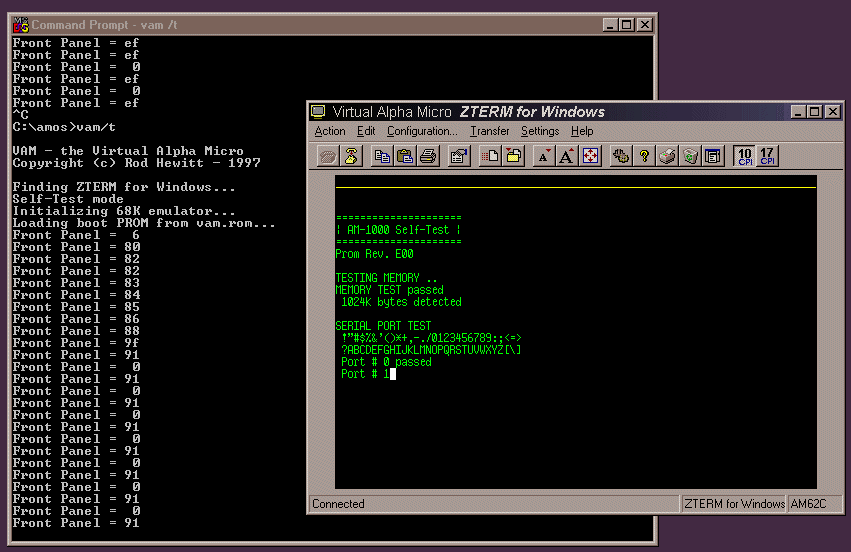851x552 pixels.
Task: Click the Paste clipboard icon
Action: pos(405,156)
